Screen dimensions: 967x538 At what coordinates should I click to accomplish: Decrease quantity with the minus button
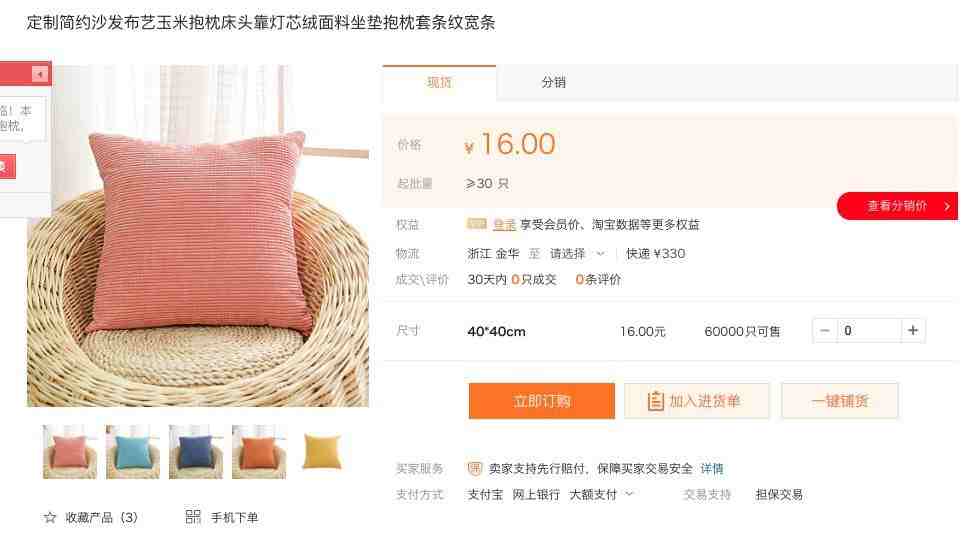pyautogui.click(x=825, y=331)
